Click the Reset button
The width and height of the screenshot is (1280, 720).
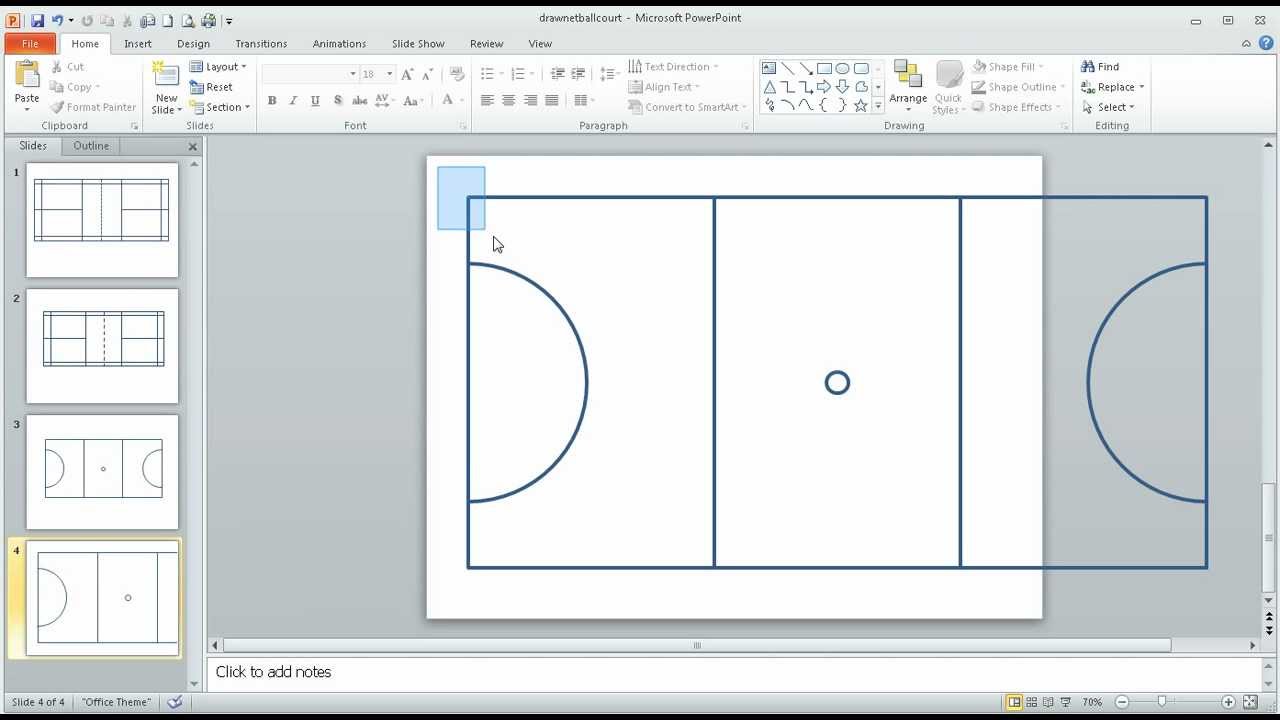(213, 87)
